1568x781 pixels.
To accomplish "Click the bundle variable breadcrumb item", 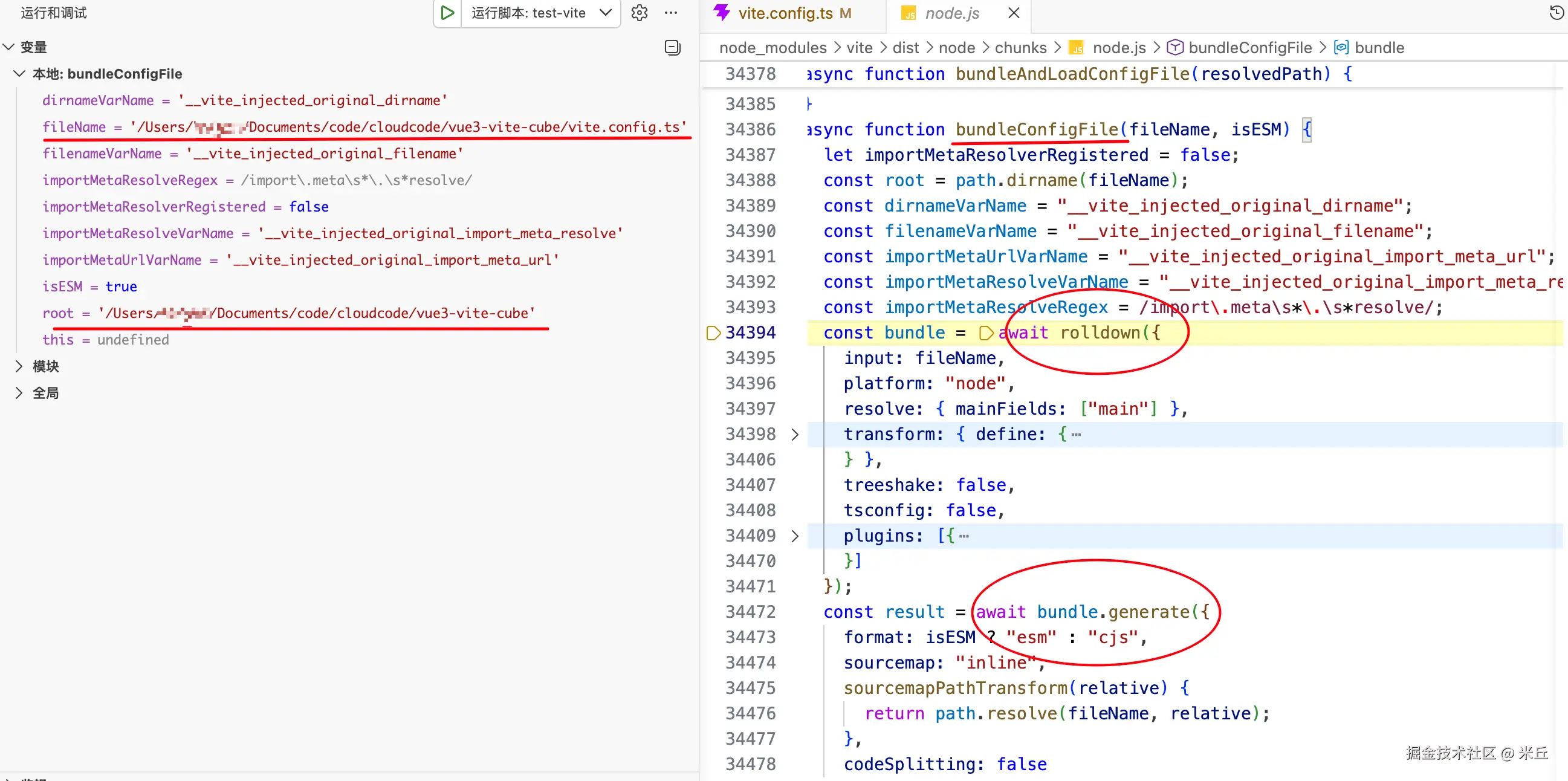I will (x=1379, y=48).
